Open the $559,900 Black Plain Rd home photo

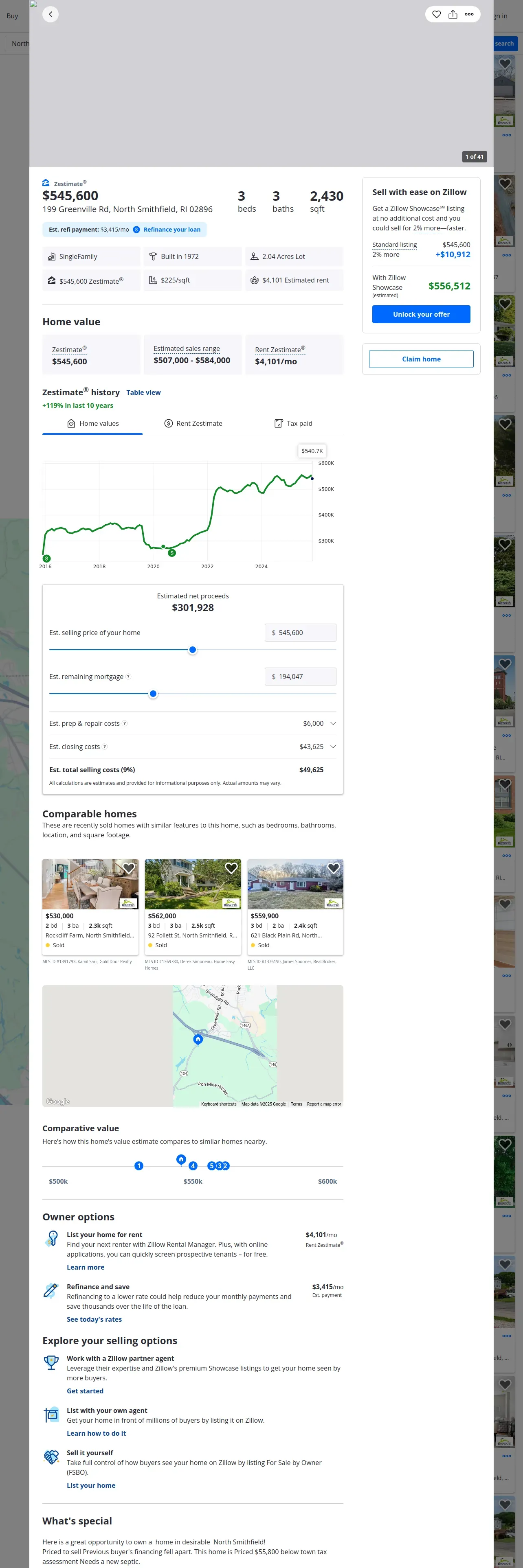pyautogui.click(x=295, y=884)
